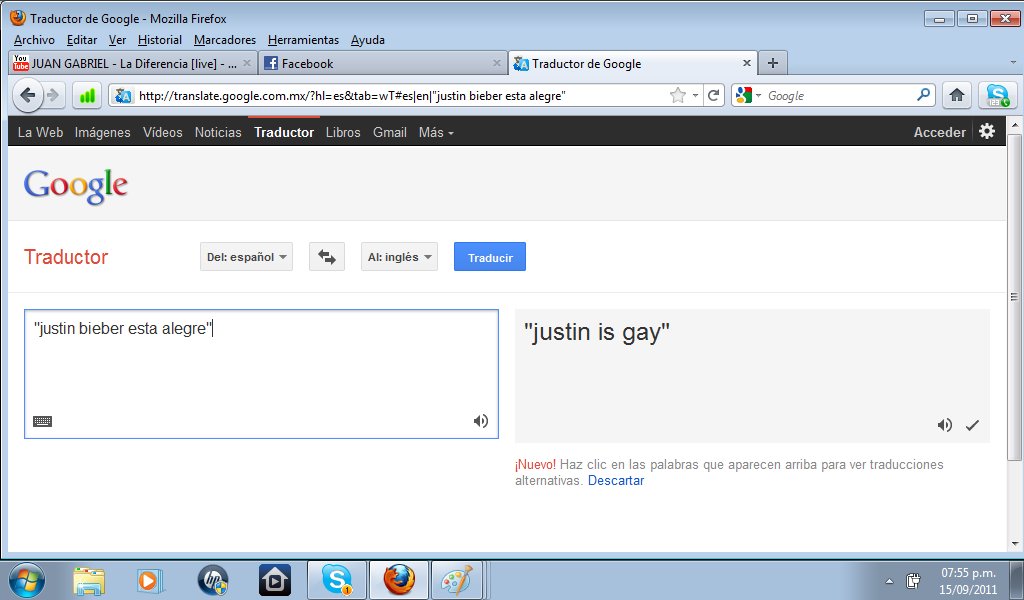The width and height of the screenshot is (1024, 600).
Task: Open the browser home page icon
Action: 957,95
